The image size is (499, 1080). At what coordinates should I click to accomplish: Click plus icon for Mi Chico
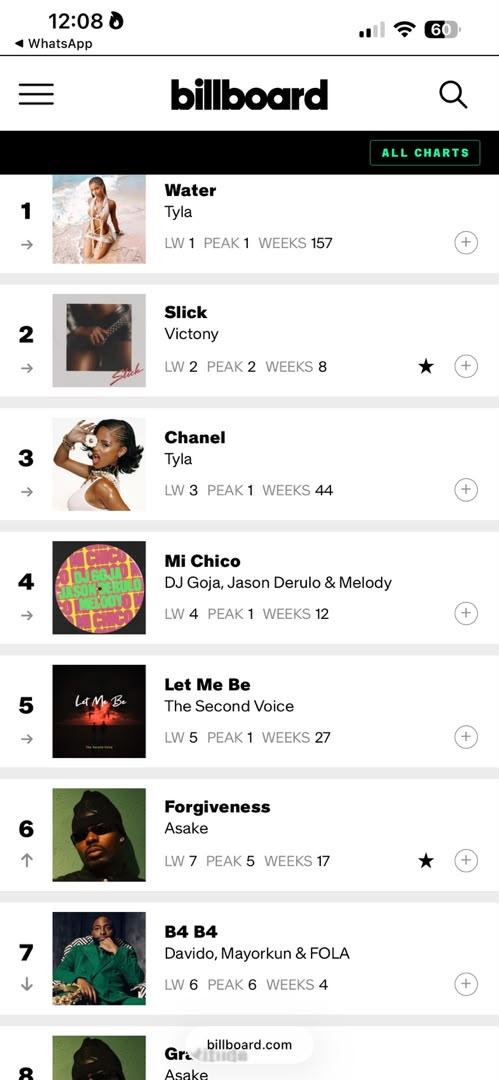click(466, 613)
